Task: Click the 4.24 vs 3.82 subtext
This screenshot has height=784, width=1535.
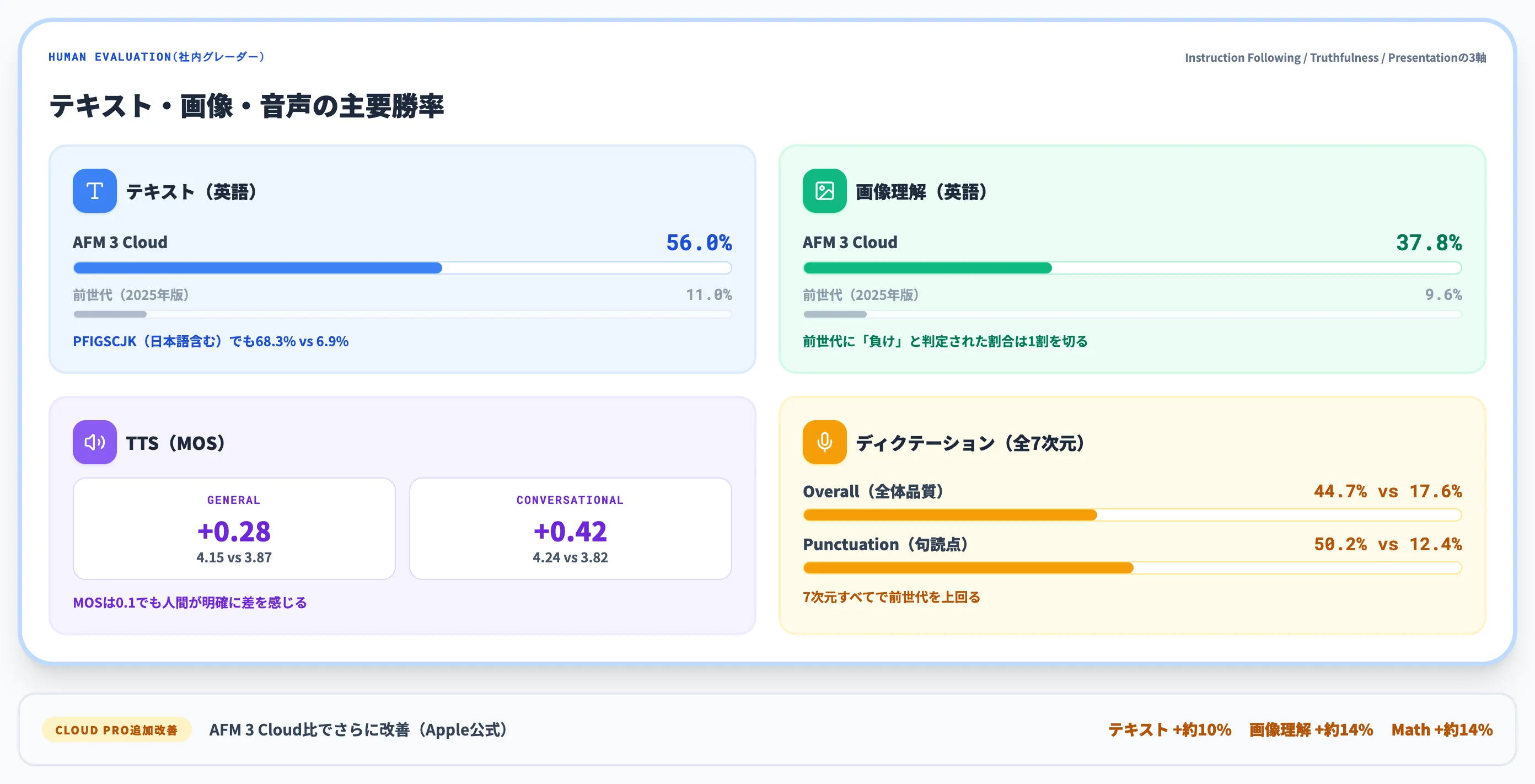Action: click(x=570, y=557)
